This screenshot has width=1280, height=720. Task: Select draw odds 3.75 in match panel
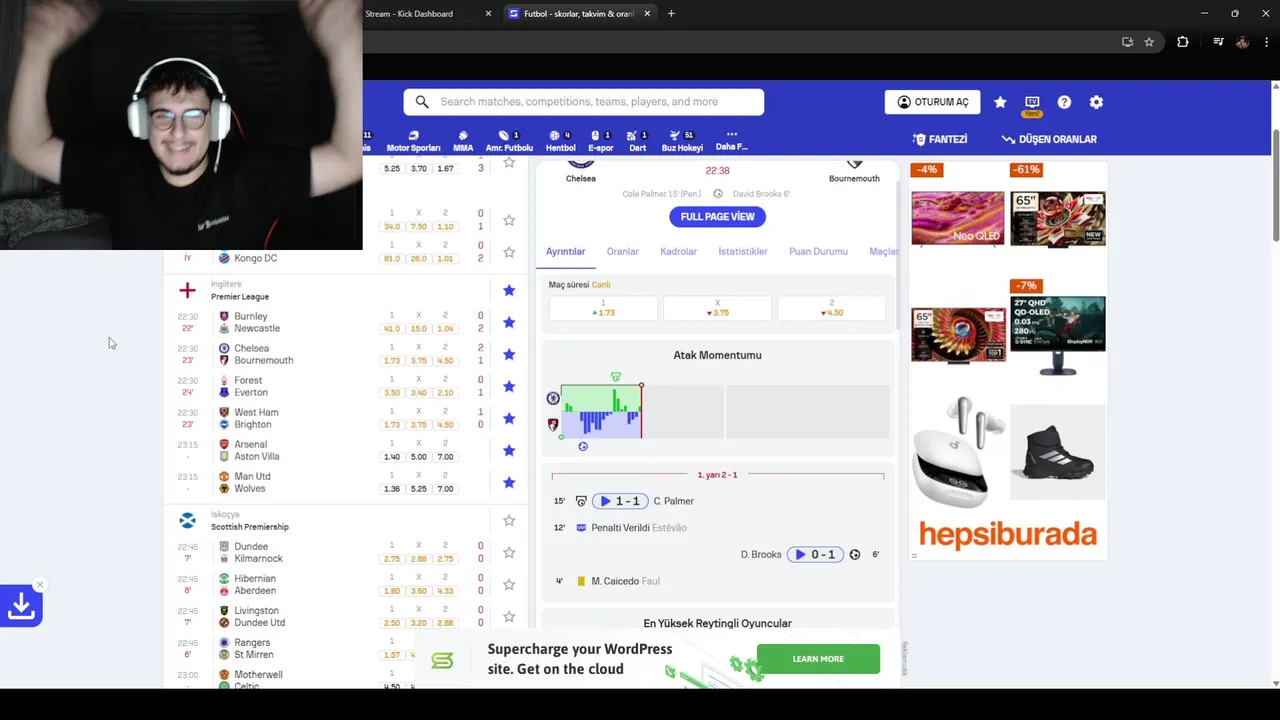point(717,308)
